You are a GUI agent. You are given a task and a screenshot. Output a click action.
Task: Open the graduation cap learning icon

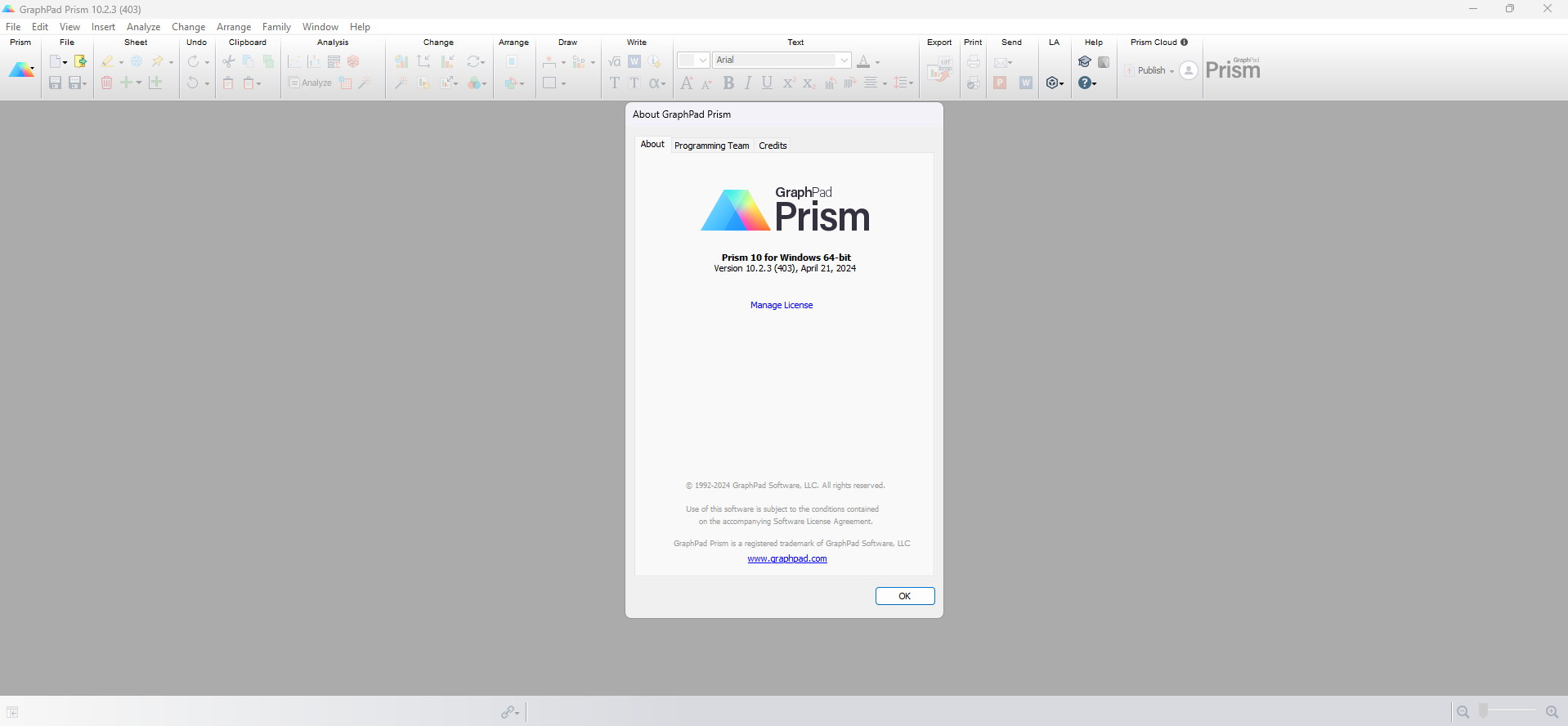coord(1085,61)
